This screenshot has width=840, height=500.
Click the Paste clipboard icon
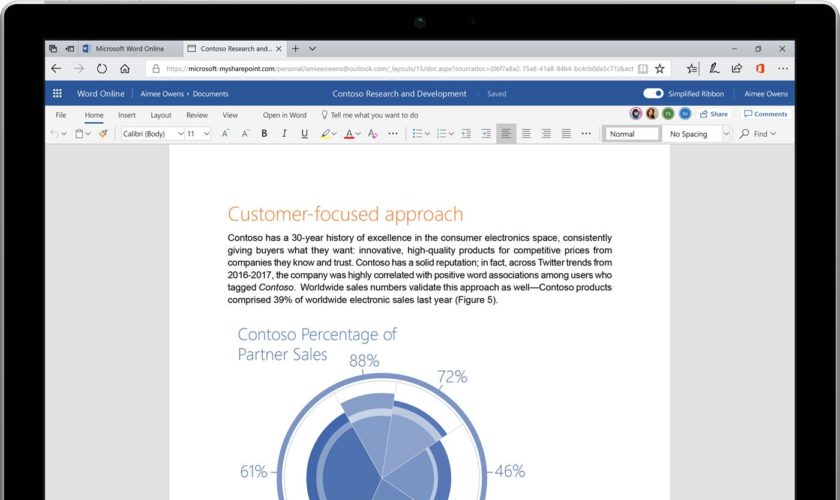click(79, 134)
